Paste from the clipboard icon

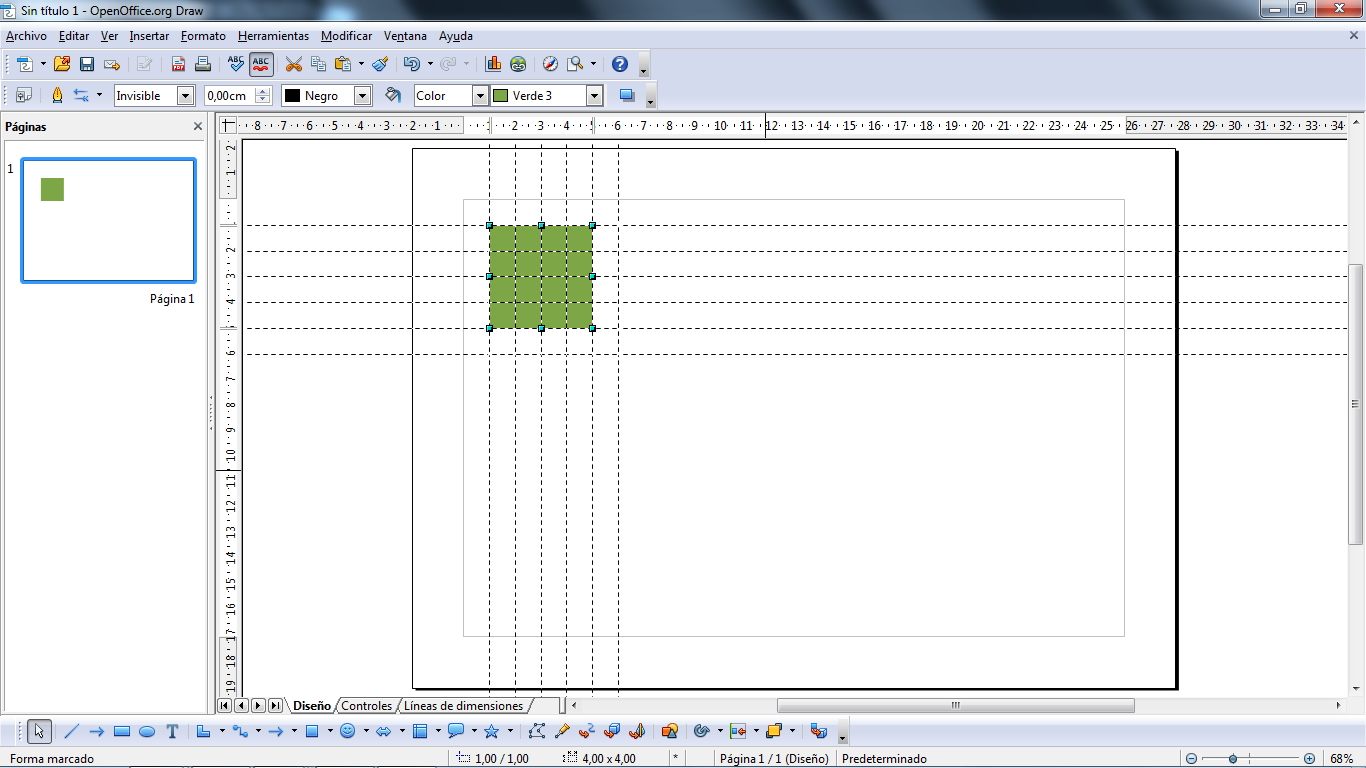click(x=343, y=64)
